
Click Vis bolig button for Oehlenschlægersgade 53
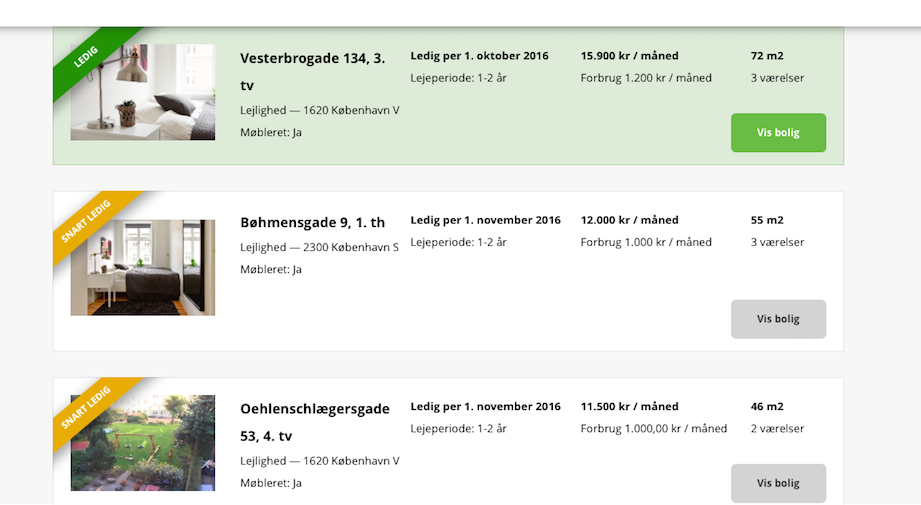tap(778, 483)
